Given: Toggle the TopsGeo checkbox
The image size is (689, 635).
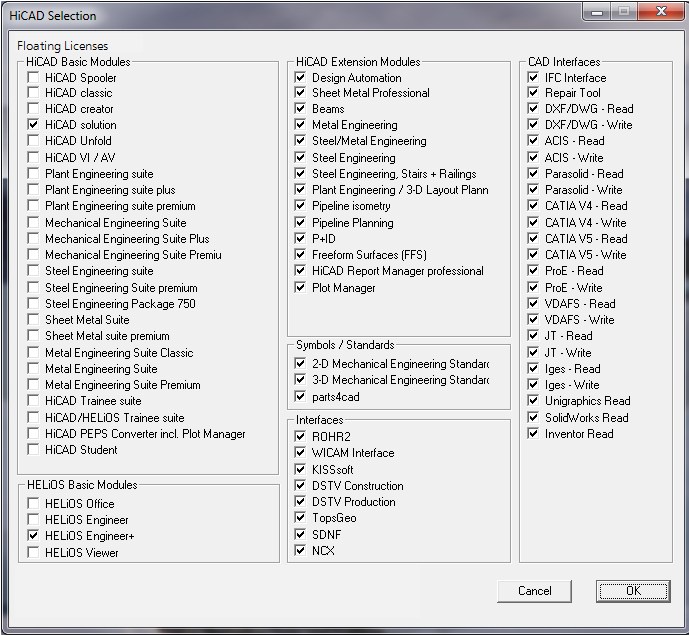Looking at the screenshot, I should [x=301, y=518].
